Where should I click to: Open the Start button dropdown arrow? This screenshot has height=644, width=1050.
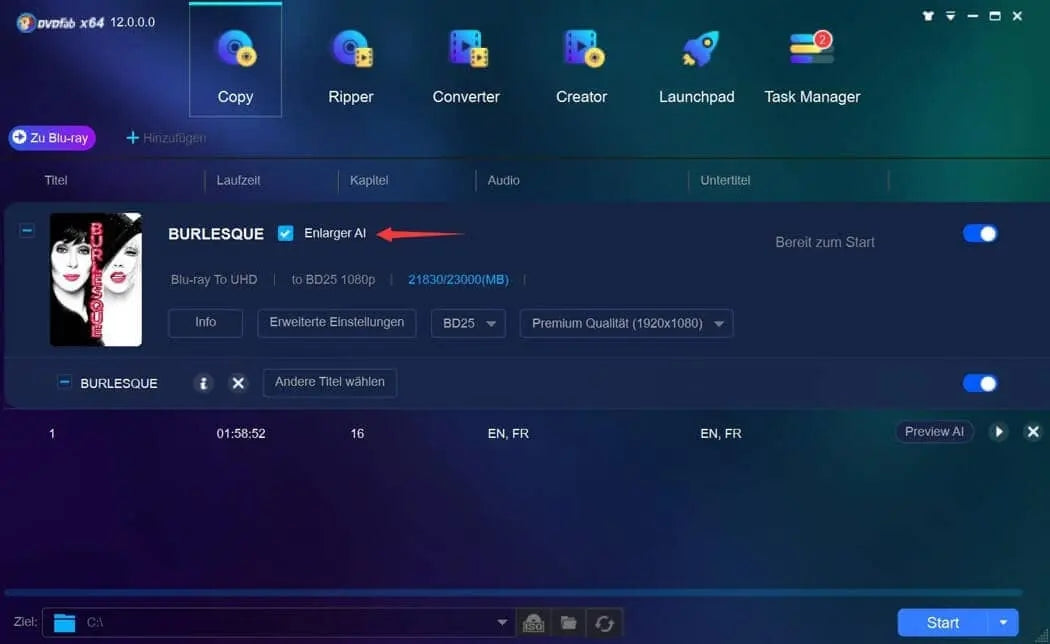[1003, 622]
